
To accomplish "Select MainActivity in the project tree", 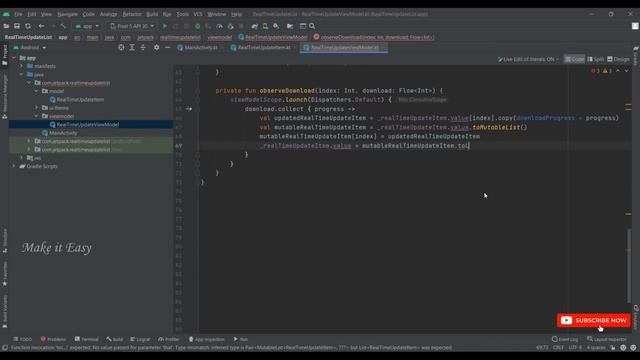I will [63, 133].
